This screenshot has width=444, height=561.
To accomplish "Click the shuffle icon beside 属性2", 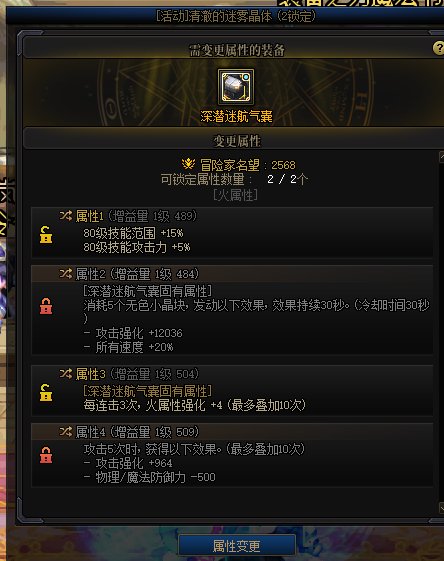I will (x=66, y=274).
